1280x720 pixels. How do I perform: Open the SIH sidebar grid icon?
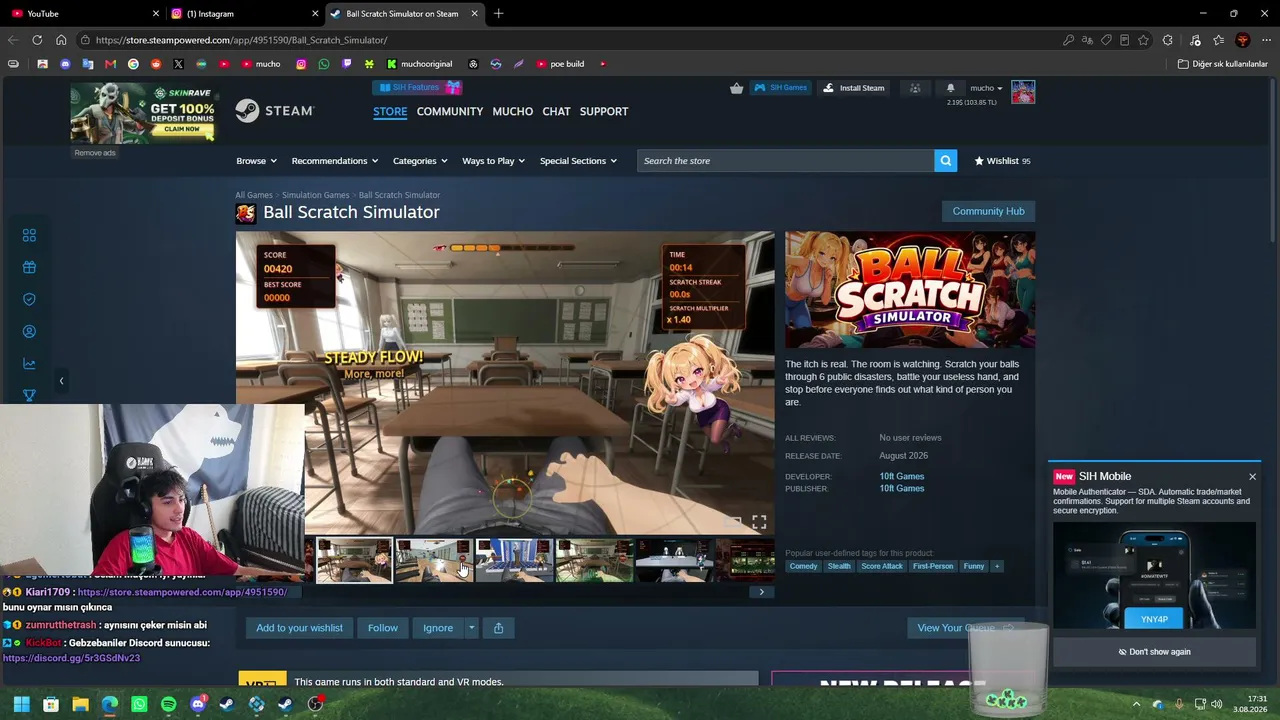click(x=29, y=235)
